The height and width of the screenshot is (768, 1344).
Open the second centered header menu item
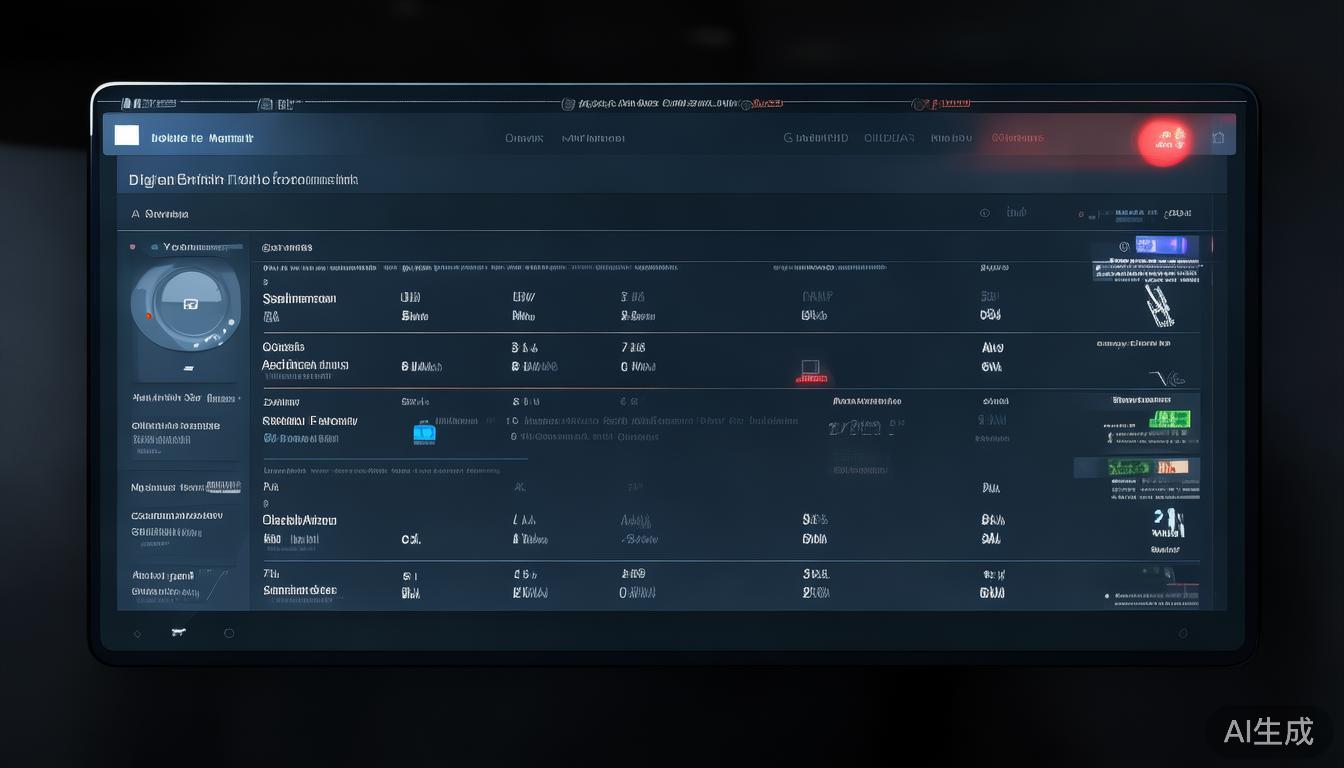[x=593, y=138]
